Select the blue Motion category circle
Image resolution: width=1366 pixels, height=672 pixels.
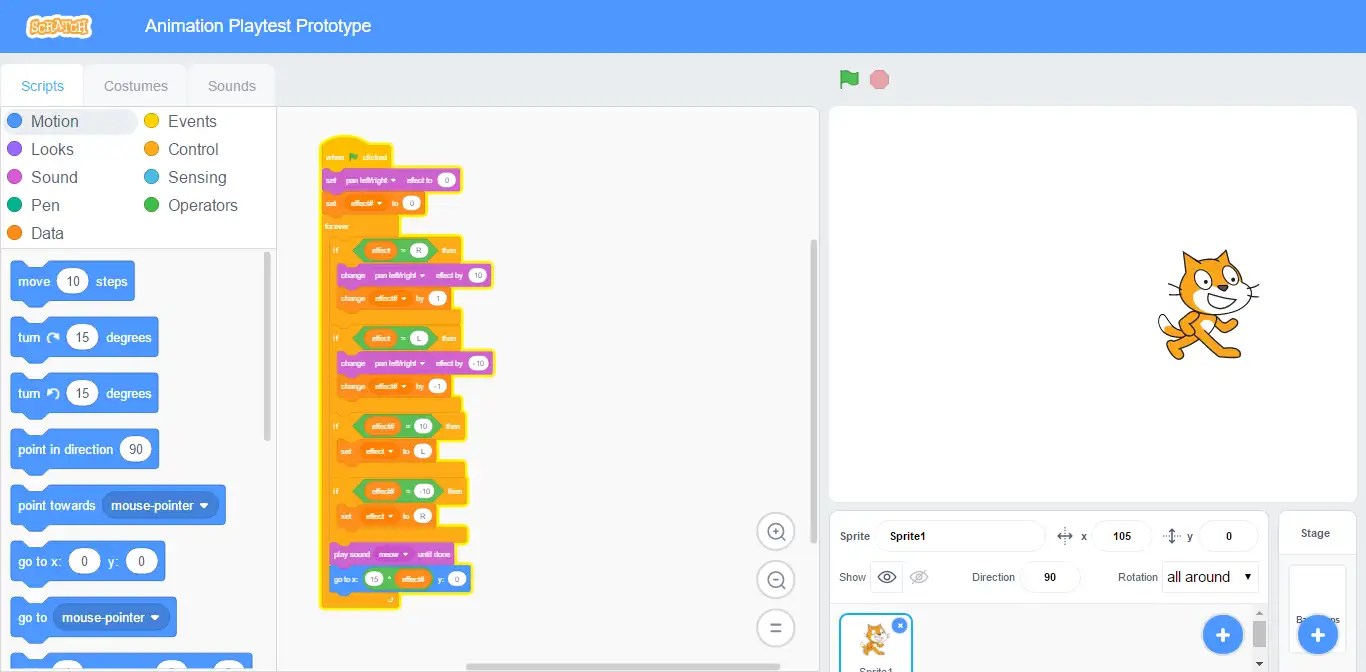click(x=14, y=121)
